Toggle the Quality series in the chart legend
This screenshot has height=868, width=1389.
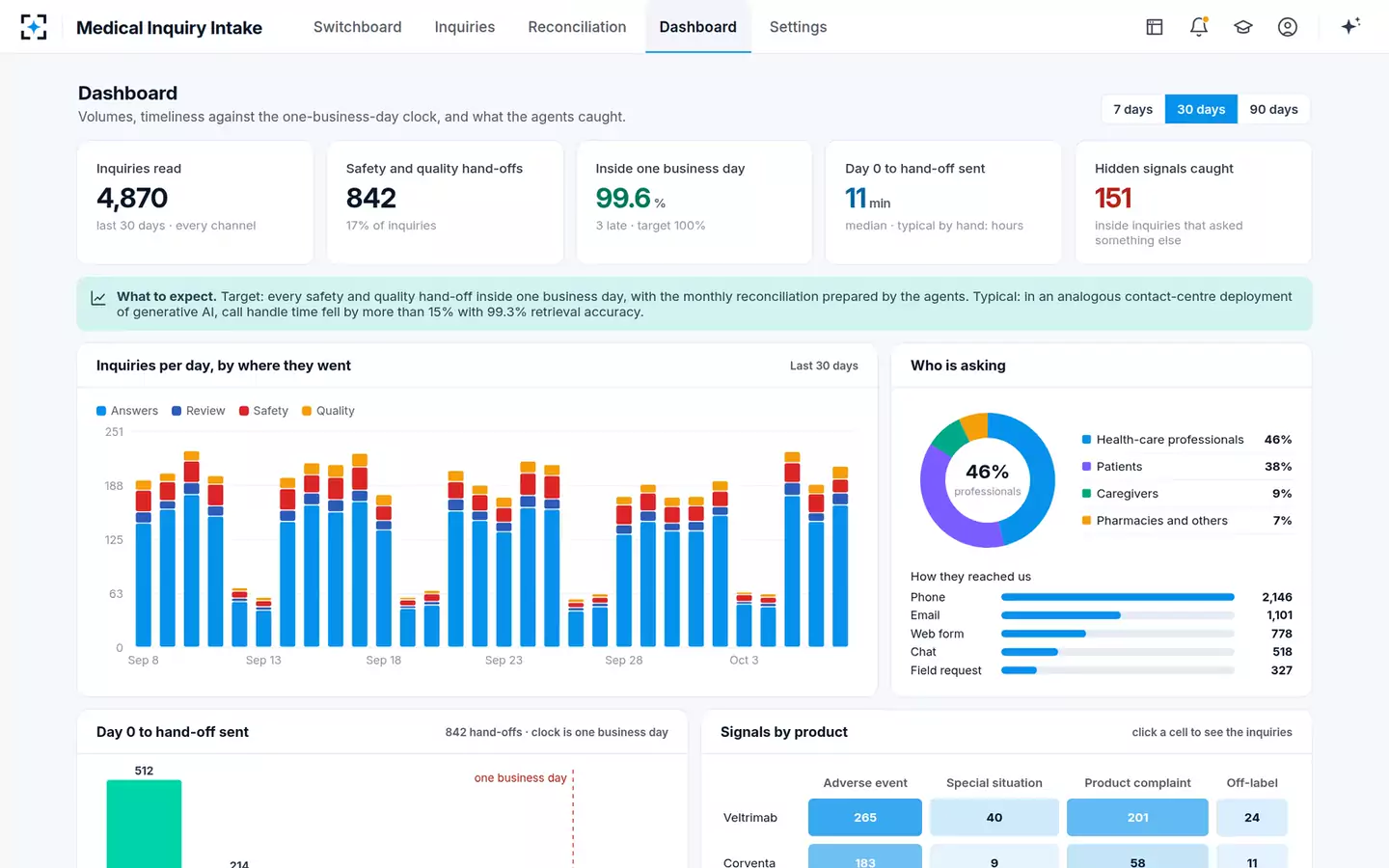pyautogui.click(x=329, y=411)
